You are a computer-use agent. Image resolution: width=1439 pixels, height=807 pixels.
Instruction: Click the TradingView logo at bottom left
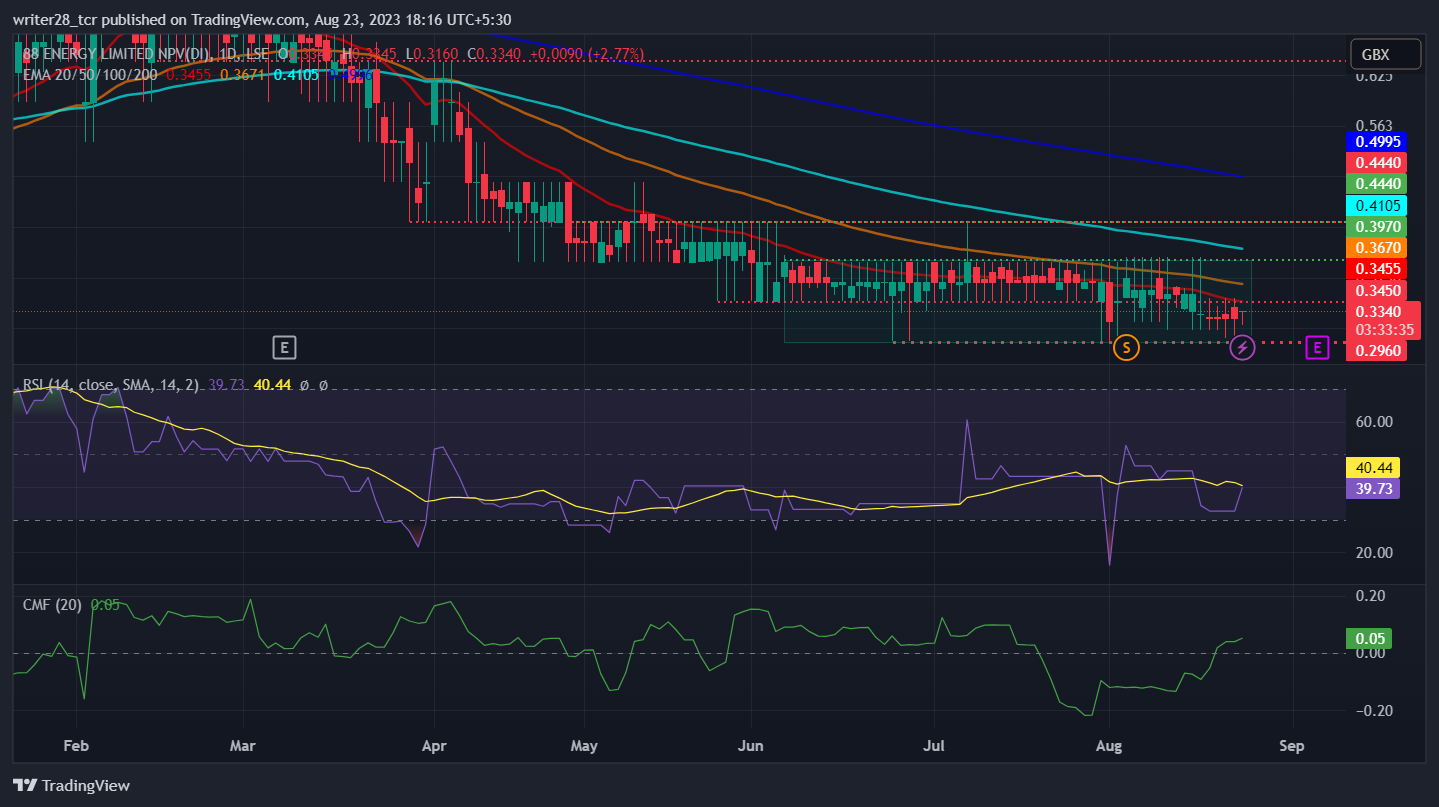point(71,785)
